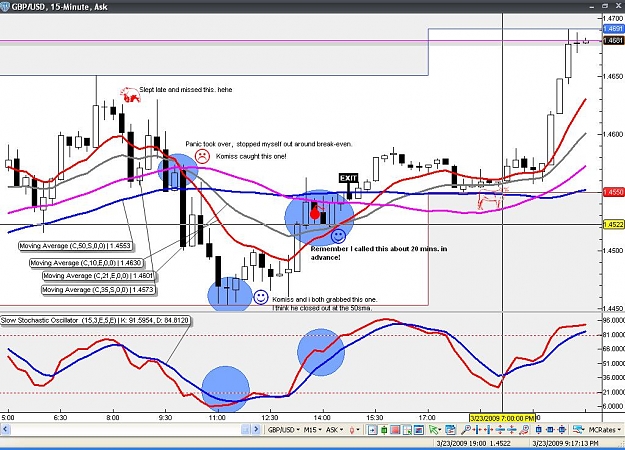Screen dimensions: 625x450
Task: Open the GBP/USD symbol dropdown
Action: 284,430
